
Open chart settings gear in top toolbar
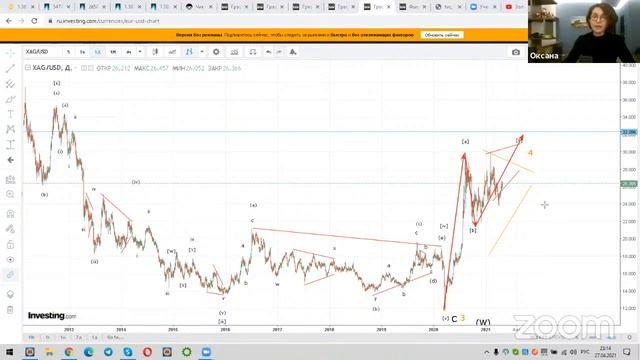pos(216,52)
